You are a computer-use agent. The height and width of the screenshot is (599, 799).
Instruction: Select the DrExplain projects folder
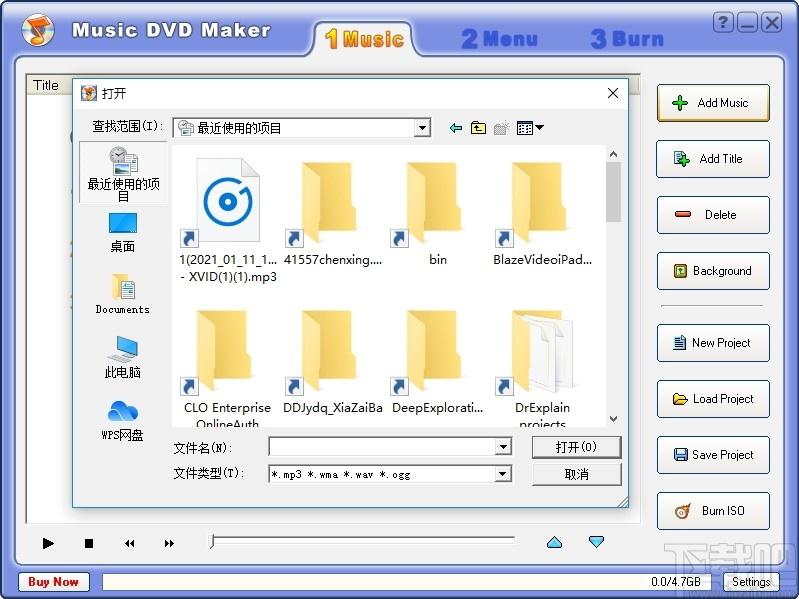click(543, 368)
